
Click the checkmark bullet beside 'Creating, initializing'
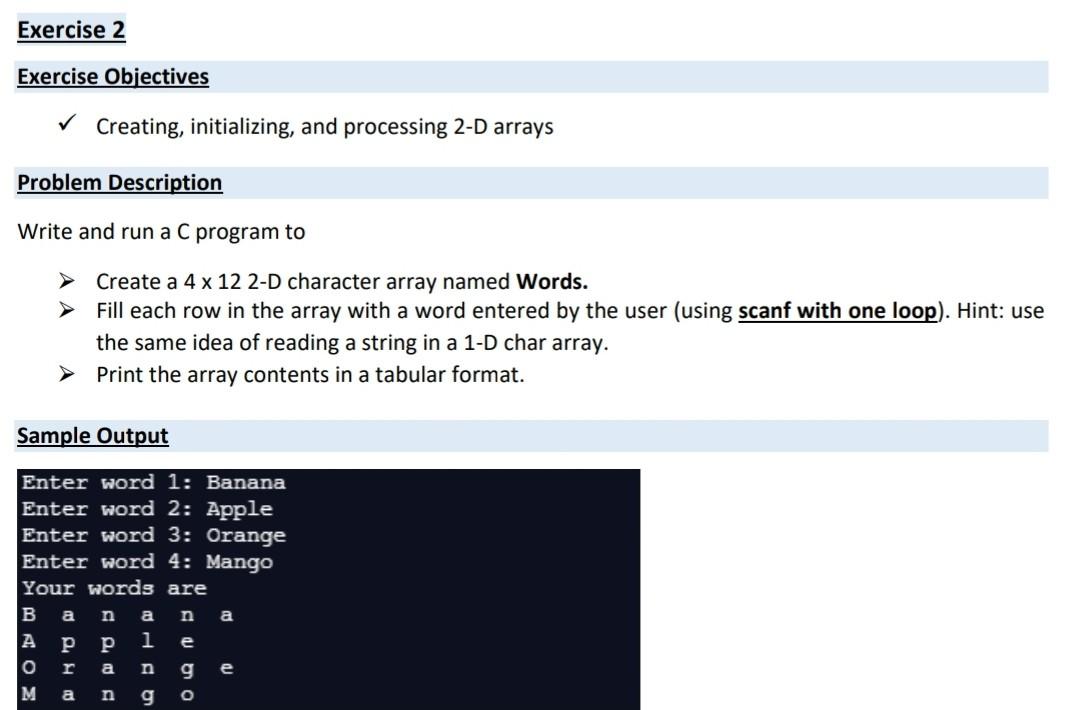click(x=67, y=123)
